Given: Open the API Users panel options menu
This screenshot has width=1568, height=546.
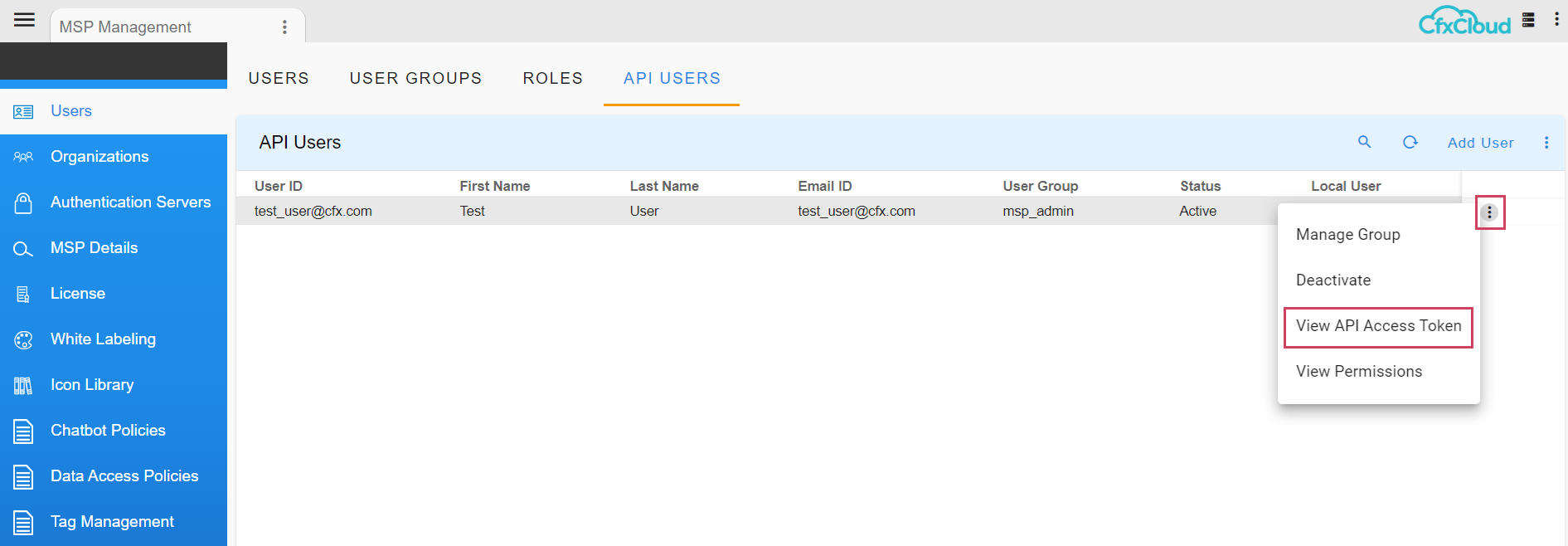Looking at the screenshot, I should click(1546, 143).
